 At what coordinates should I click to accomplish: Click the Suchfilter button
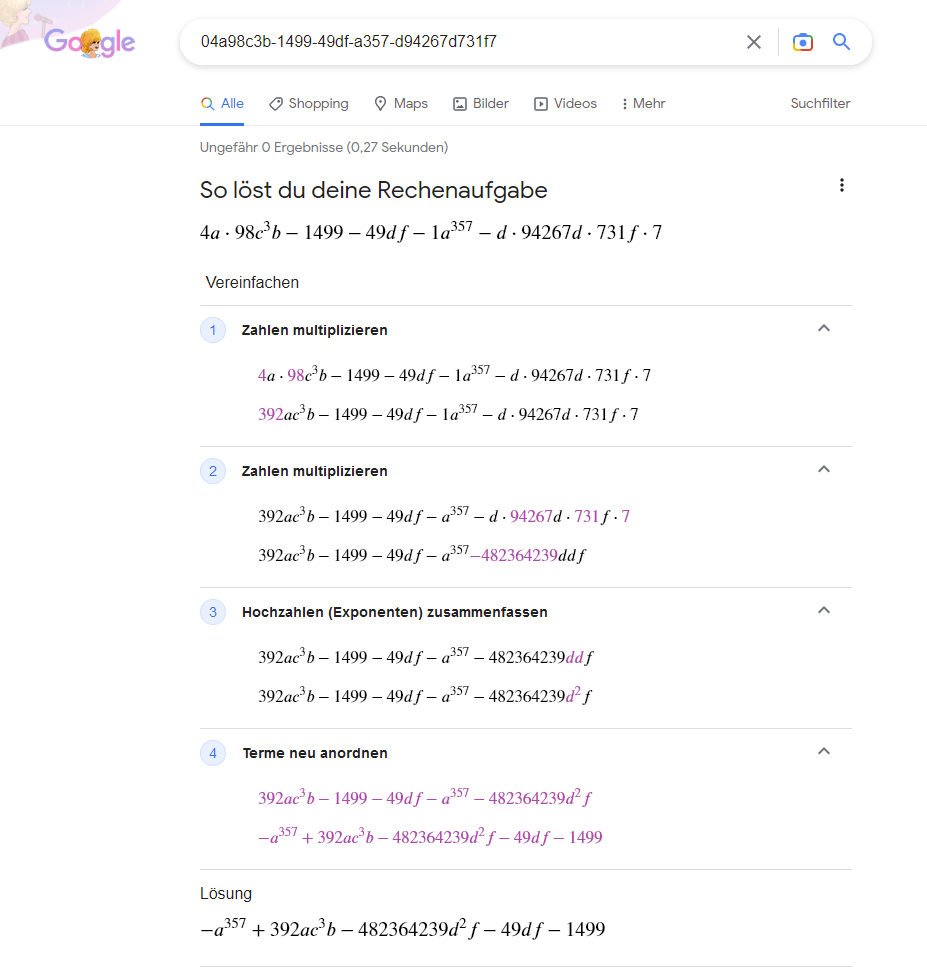click(x=820, y=104)
